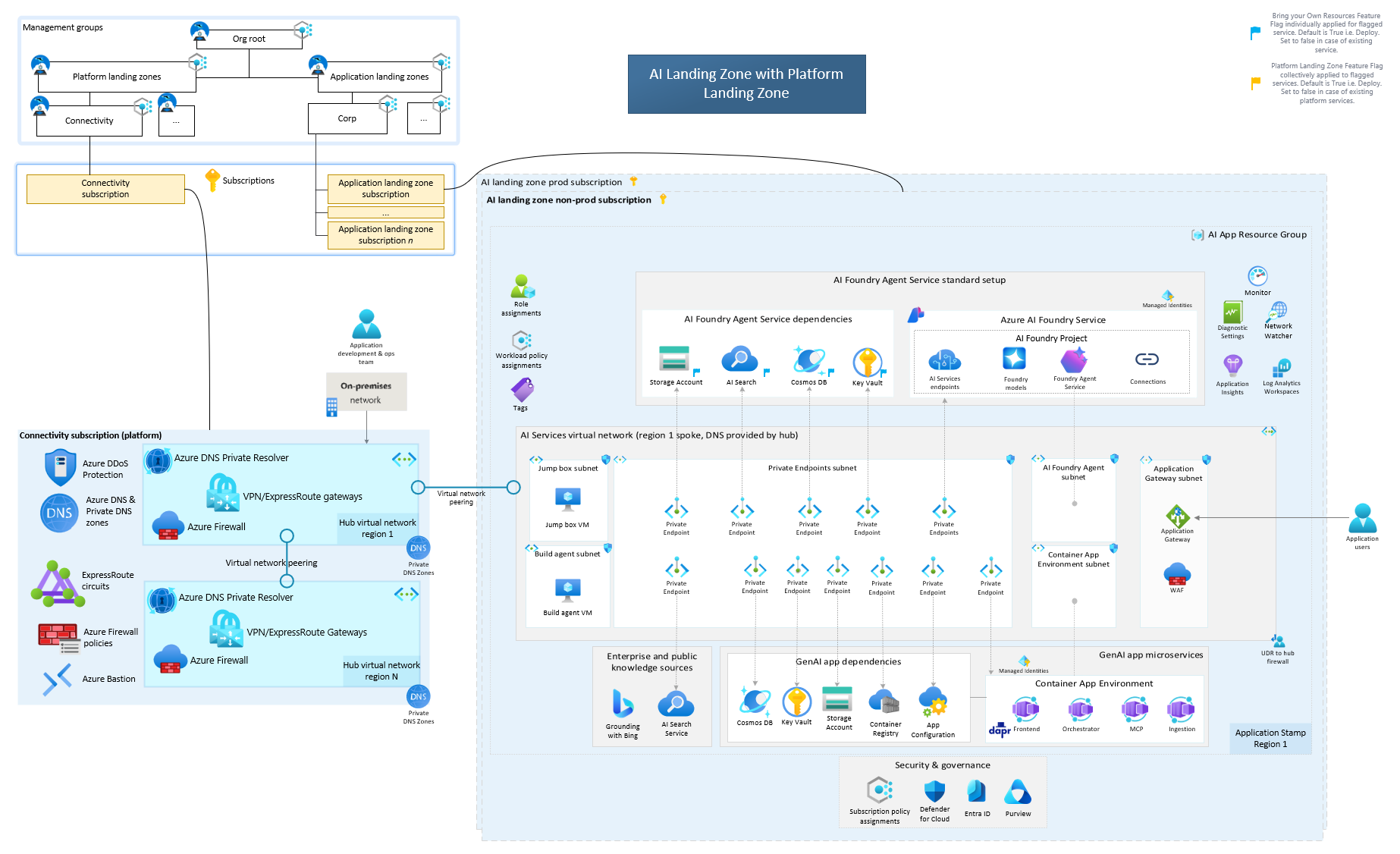Screen dimensions: 1400x854
Task: Click the Application Gateway icon
Action: 1176,516
